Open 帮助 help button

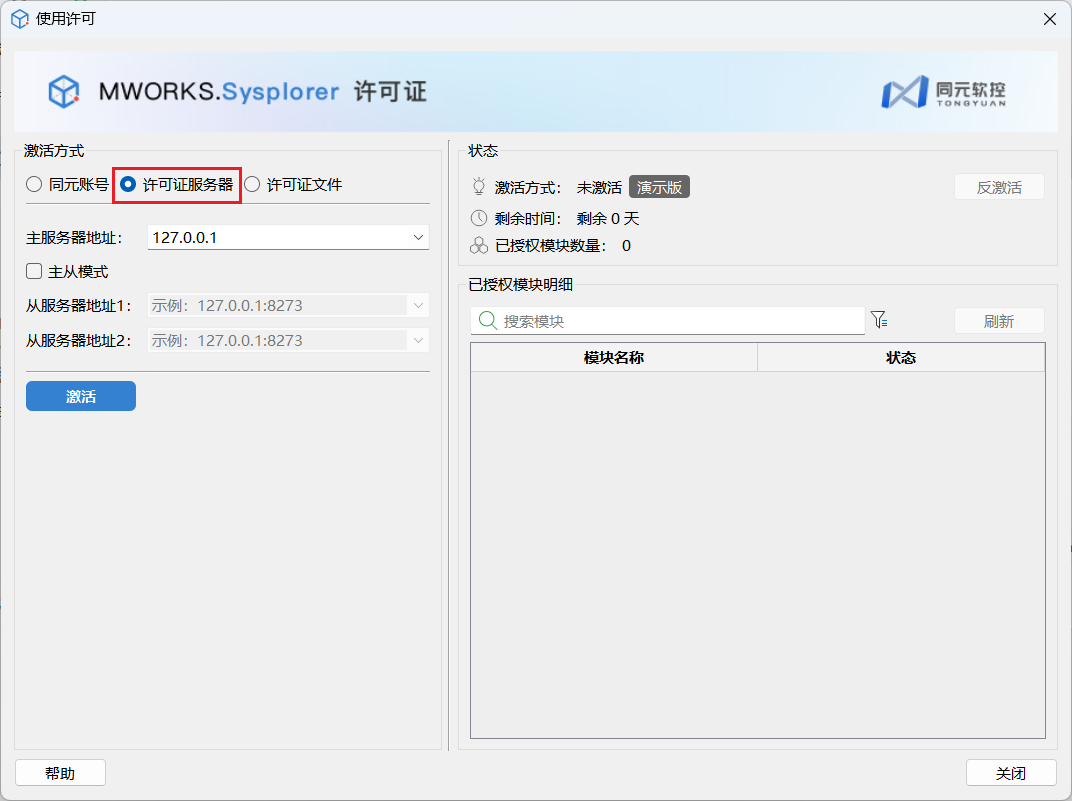point(60,773)
